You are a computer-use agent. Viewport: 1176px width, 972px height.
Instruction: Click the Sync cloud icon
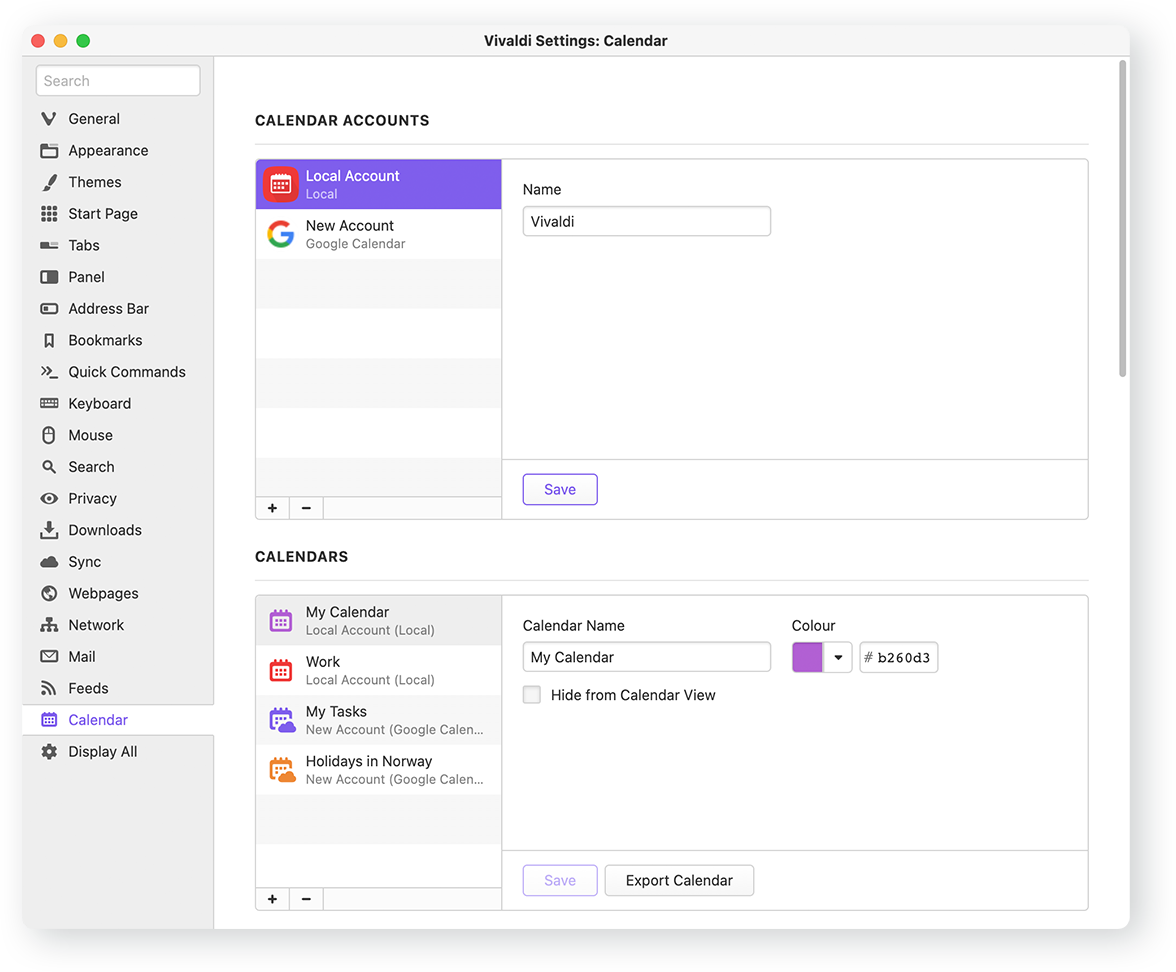click(x=49, y=562)
